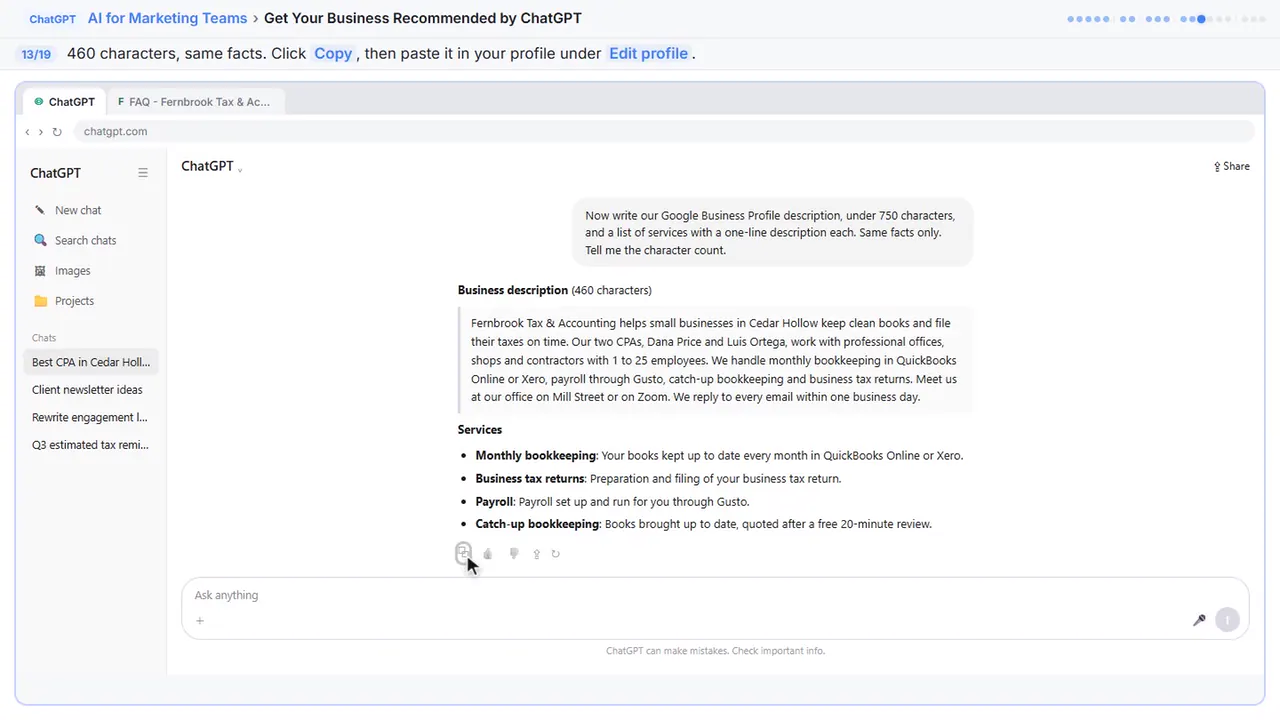
Task: Click the 'Business description' heading text
Action: [x=513, y=290]
